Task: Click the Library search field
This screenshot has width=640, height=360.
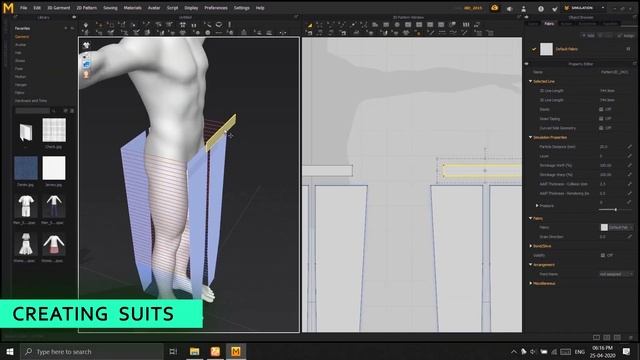Action: tap(33, 111)
